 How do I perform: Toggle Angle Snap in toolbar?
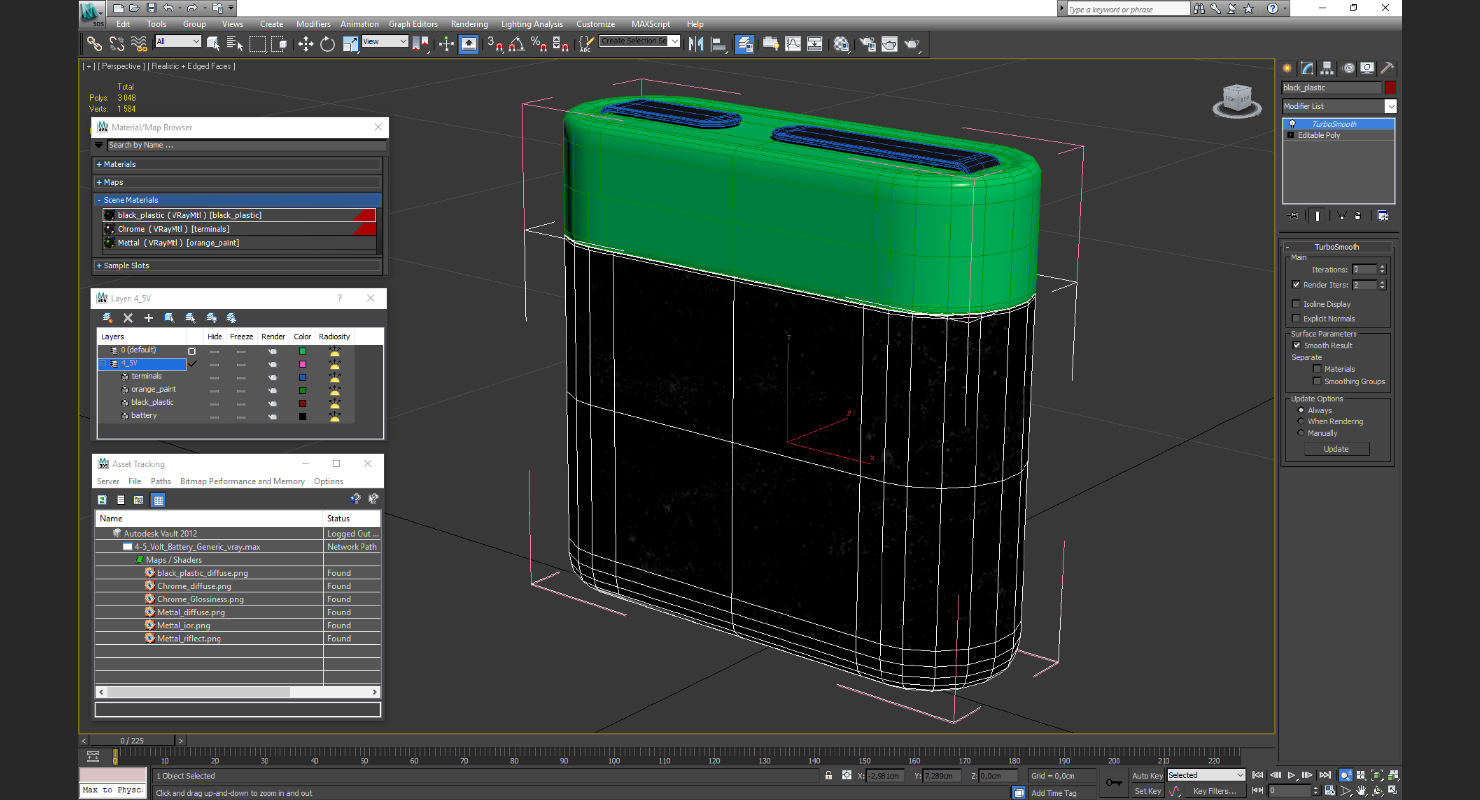pos(516,43)
